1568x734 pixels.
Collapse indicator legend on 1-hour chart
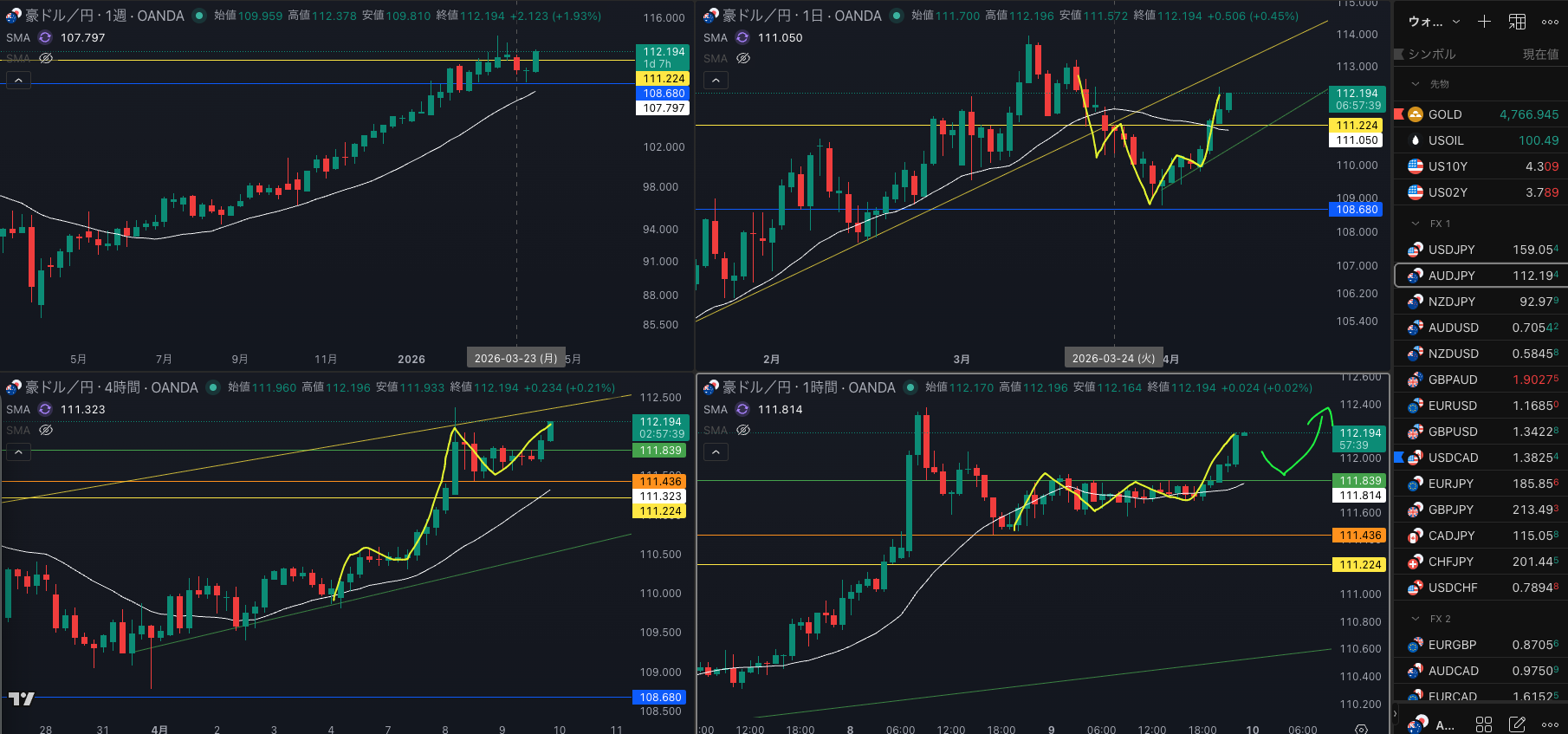(x=716, y=451)
